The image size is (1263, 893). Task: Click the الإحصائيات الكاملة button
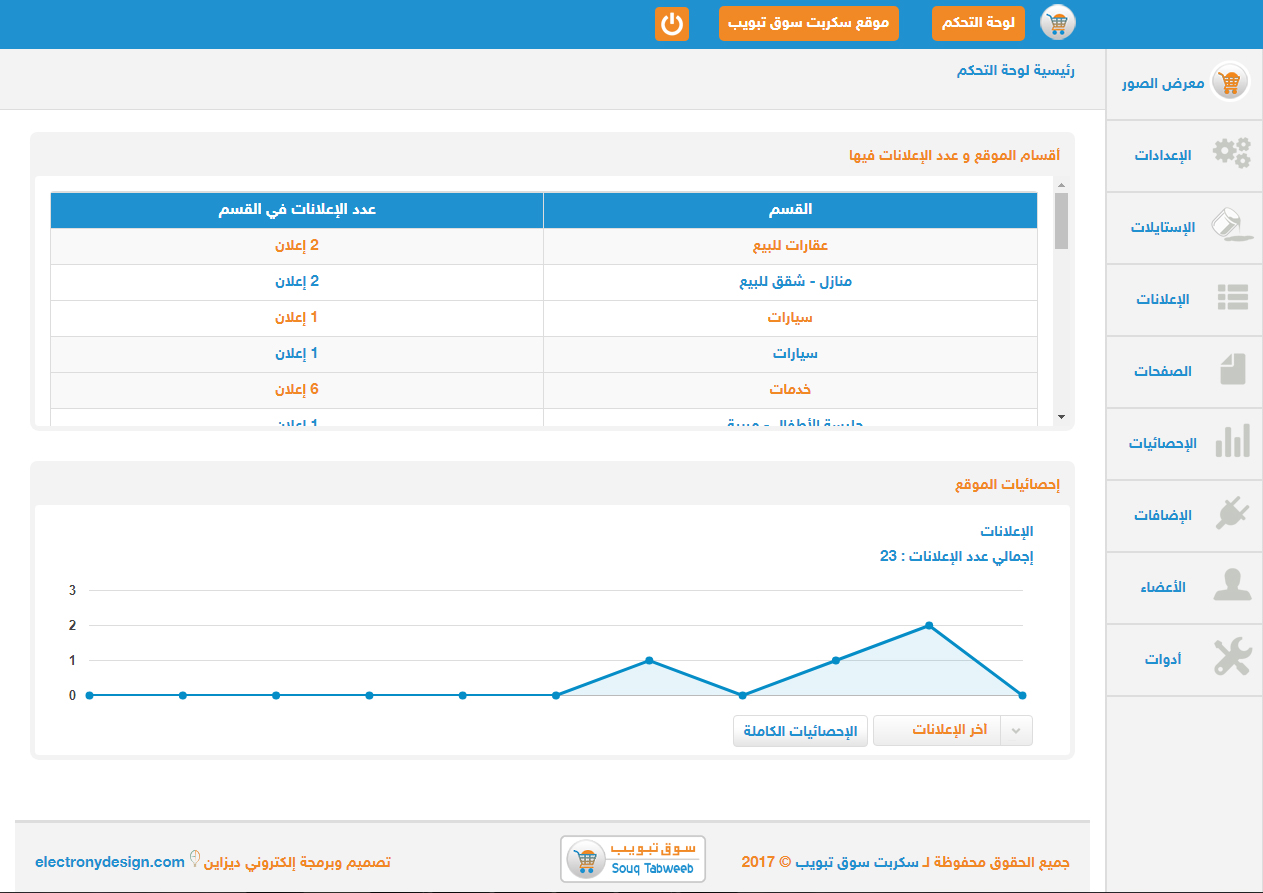pos(800,731)
